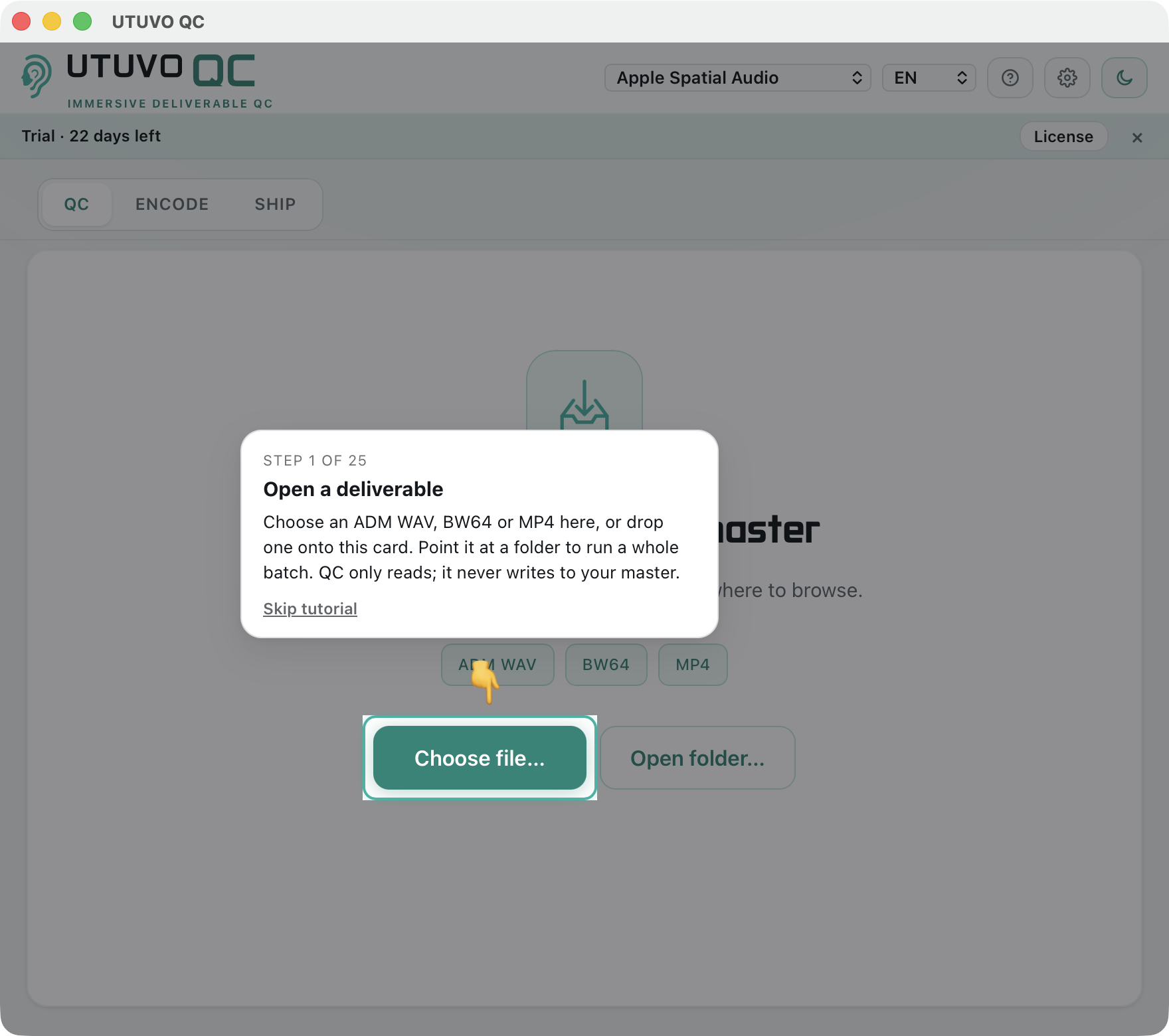Click the "IMMERSIVE DELIVERABLE QC" tagline
This screenshot has width=1169, height=1036.
click(x=170, y=104)
